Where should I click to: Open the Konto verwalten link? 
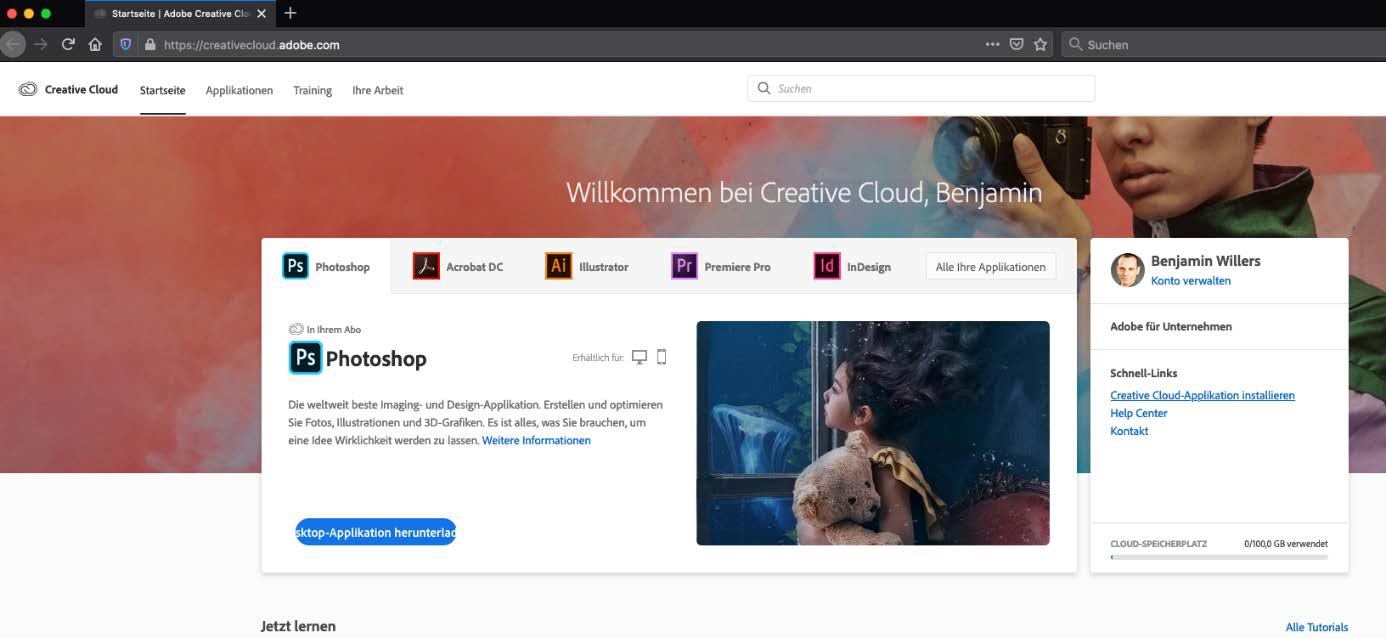tap(1191, 281)
